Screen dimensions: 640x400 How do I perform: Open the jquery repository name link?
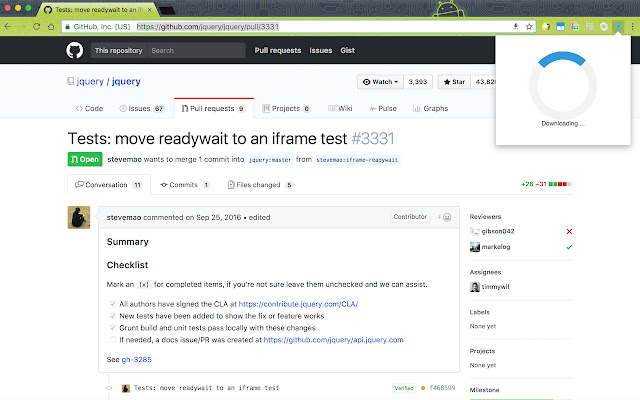point(126,81)
